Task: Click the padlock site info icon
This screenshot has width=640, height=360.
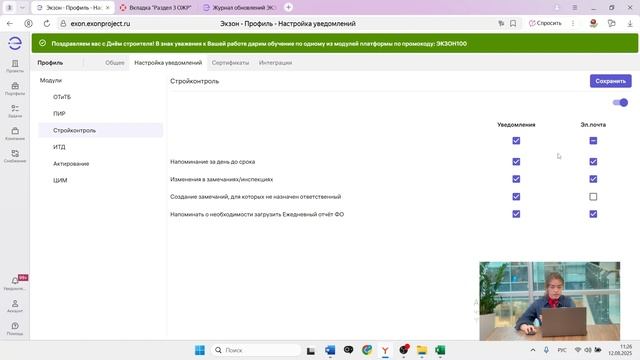Action: coord(63,24)
